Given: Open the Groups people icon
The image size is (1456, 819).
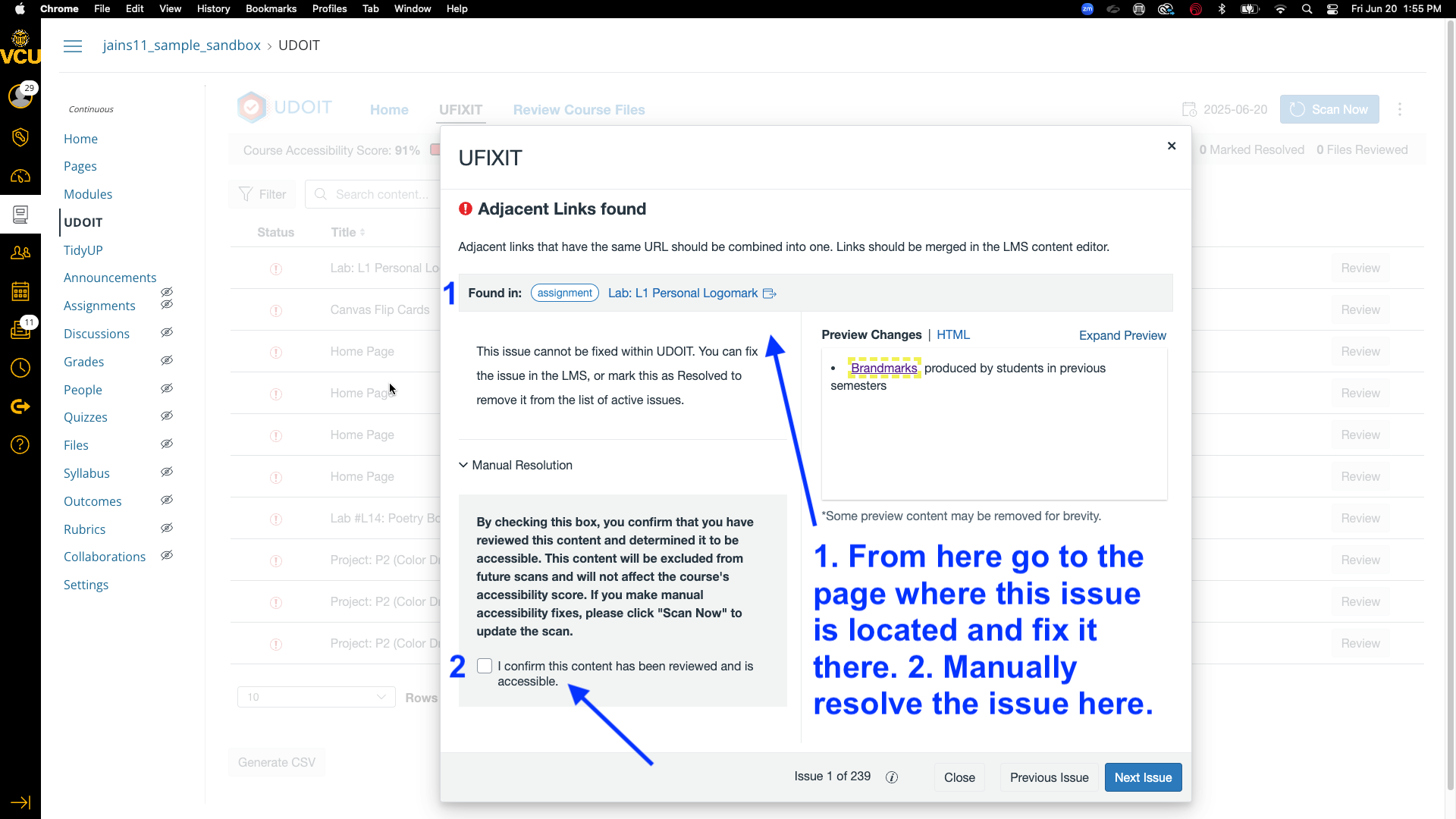Looking at the screenshot, I should pyautogui.click(x=20, y=253).
